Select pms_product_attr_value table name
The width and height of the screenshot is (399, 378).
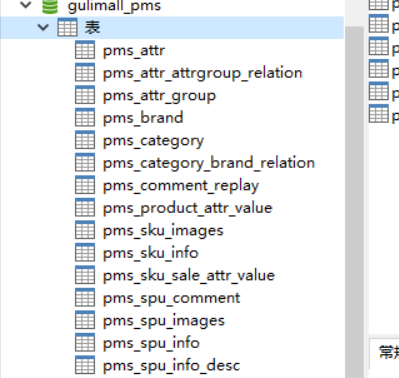point(188,208)
